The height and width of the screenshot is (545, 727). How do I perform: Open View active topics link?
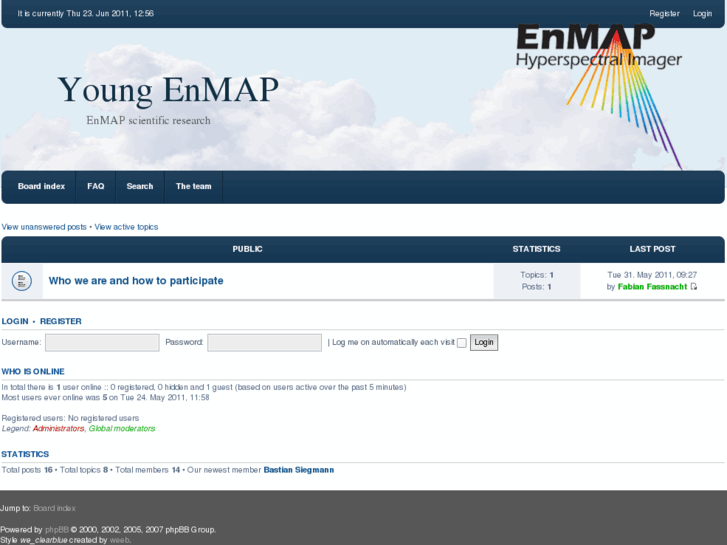126,227
